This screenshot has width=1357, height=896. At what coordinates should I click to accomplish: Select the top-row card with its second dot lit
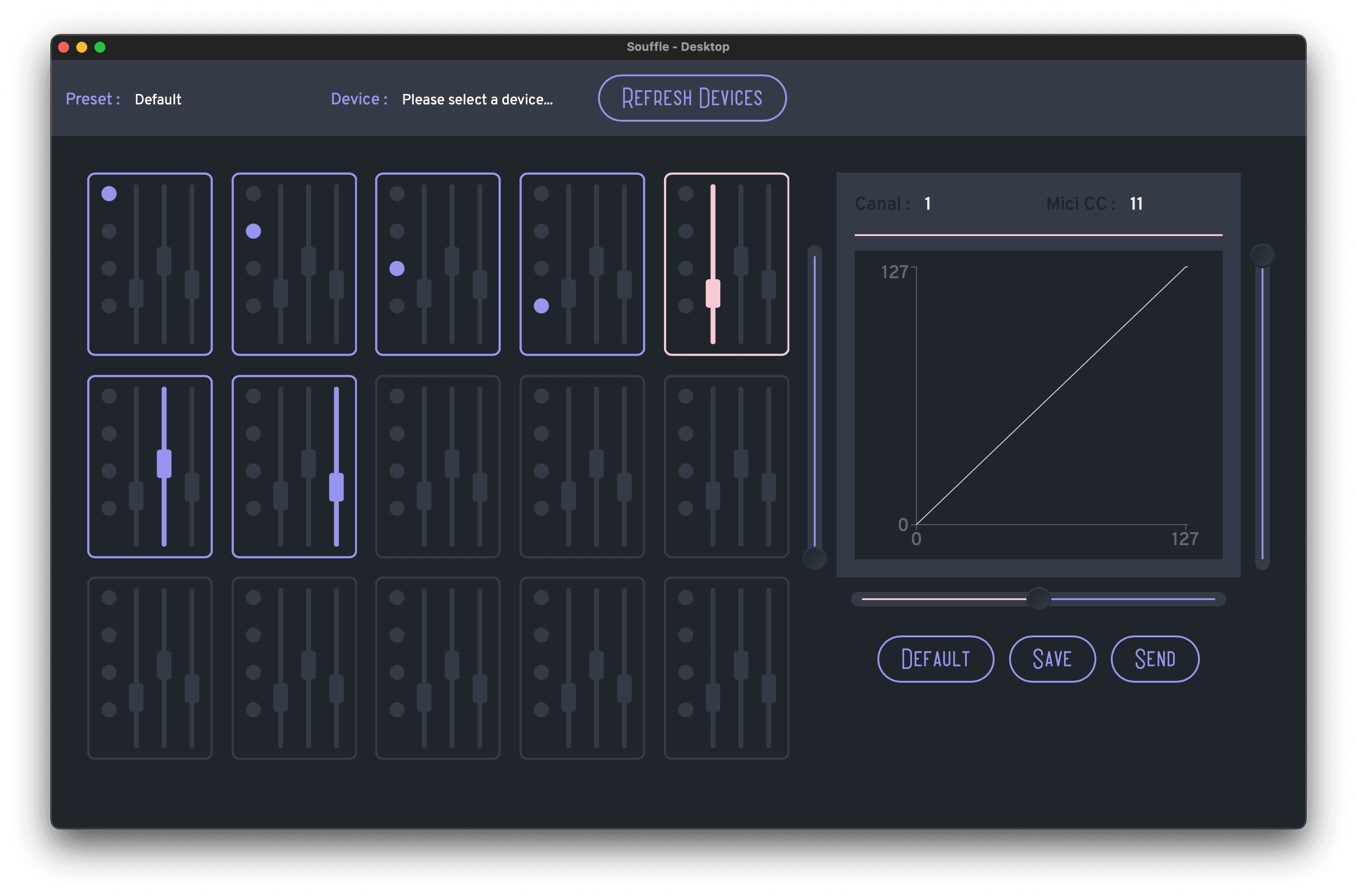pyautogui.click(x=294, y=264)
